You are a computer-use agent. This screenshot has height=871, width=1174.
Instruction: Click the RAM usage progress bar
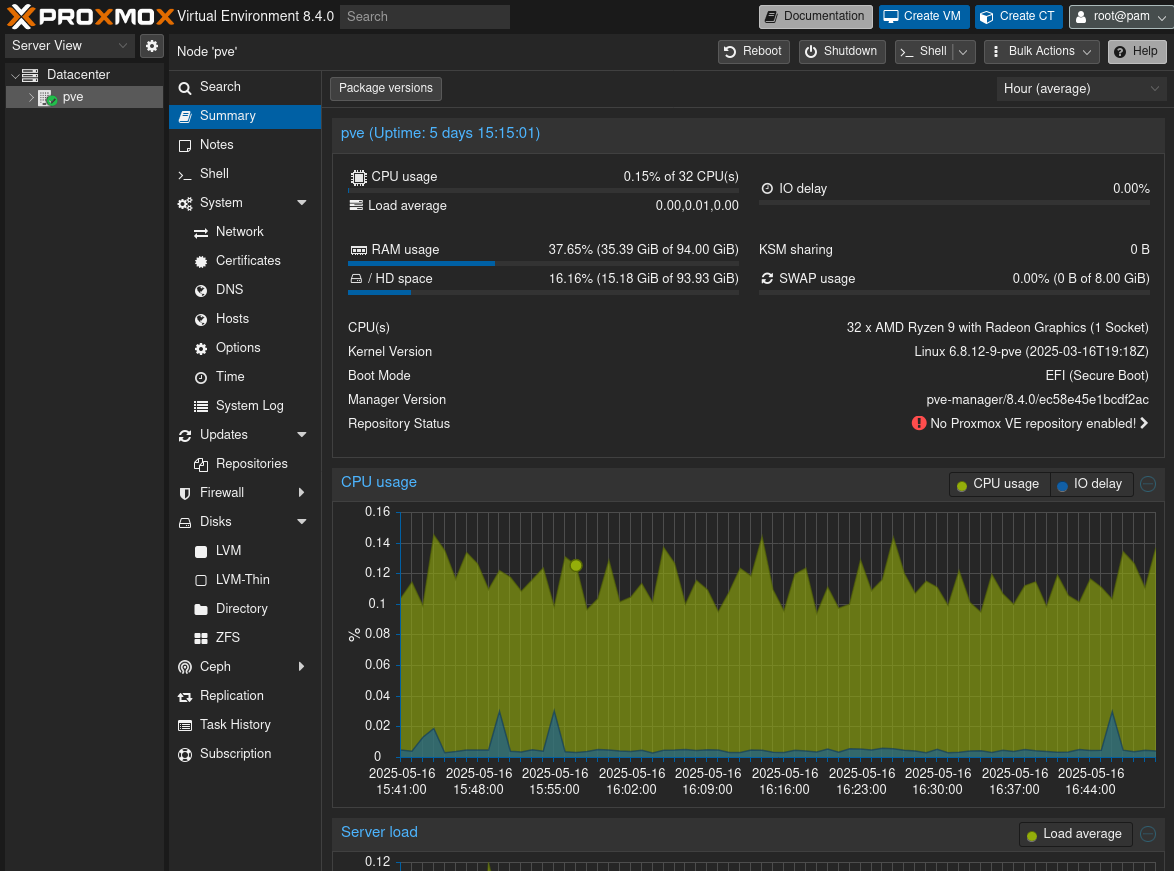click(x=543, y=264)
